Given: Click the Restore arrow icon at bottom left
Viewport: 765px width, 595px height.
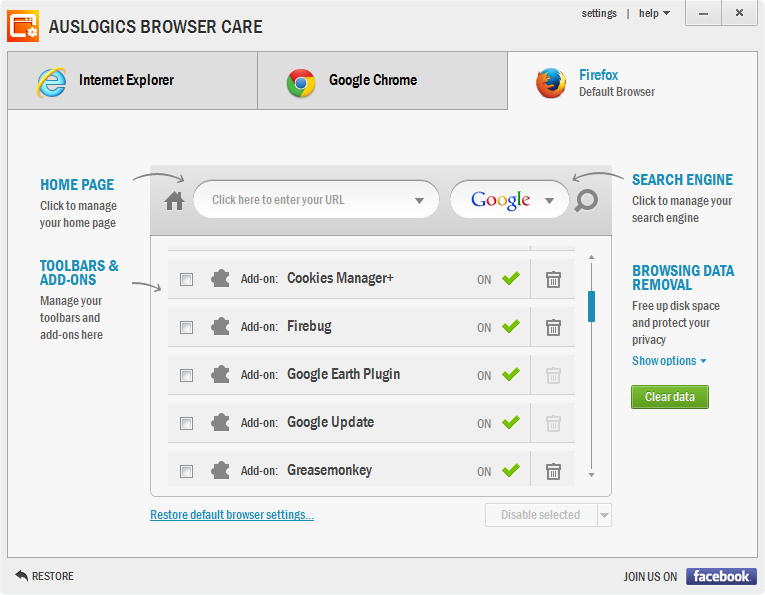Looking at the screenshot, I should pos(21,575).
